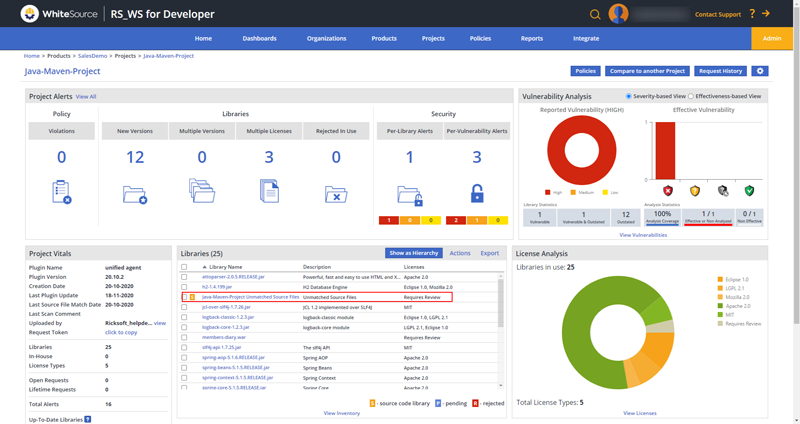Sort by Library Name column arrow
The width and height of the screenshot is (800, 424).
click(205, 267)
